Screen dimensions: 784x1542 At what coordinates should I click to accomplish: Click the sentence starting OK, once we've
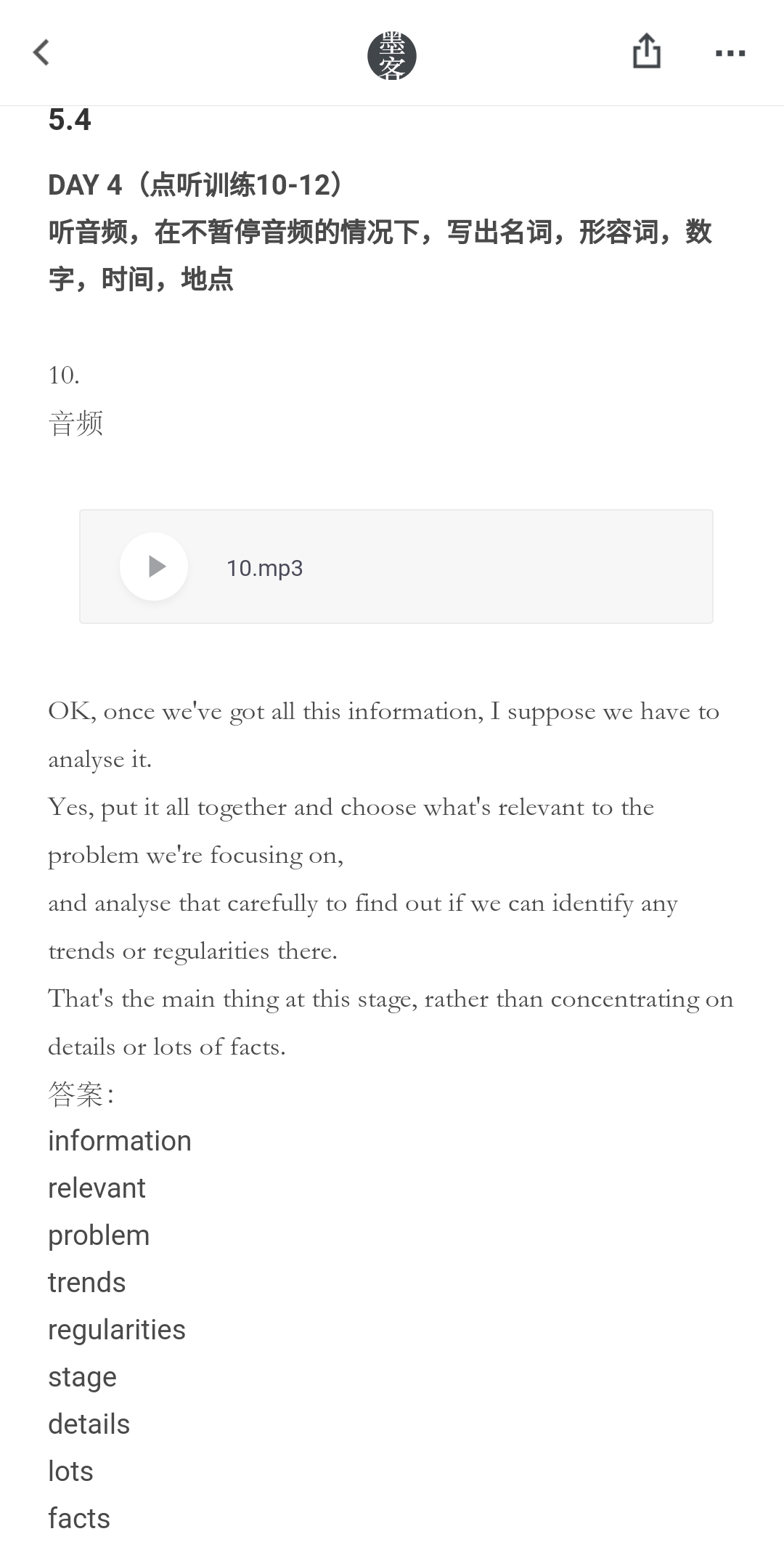[384, 735]
